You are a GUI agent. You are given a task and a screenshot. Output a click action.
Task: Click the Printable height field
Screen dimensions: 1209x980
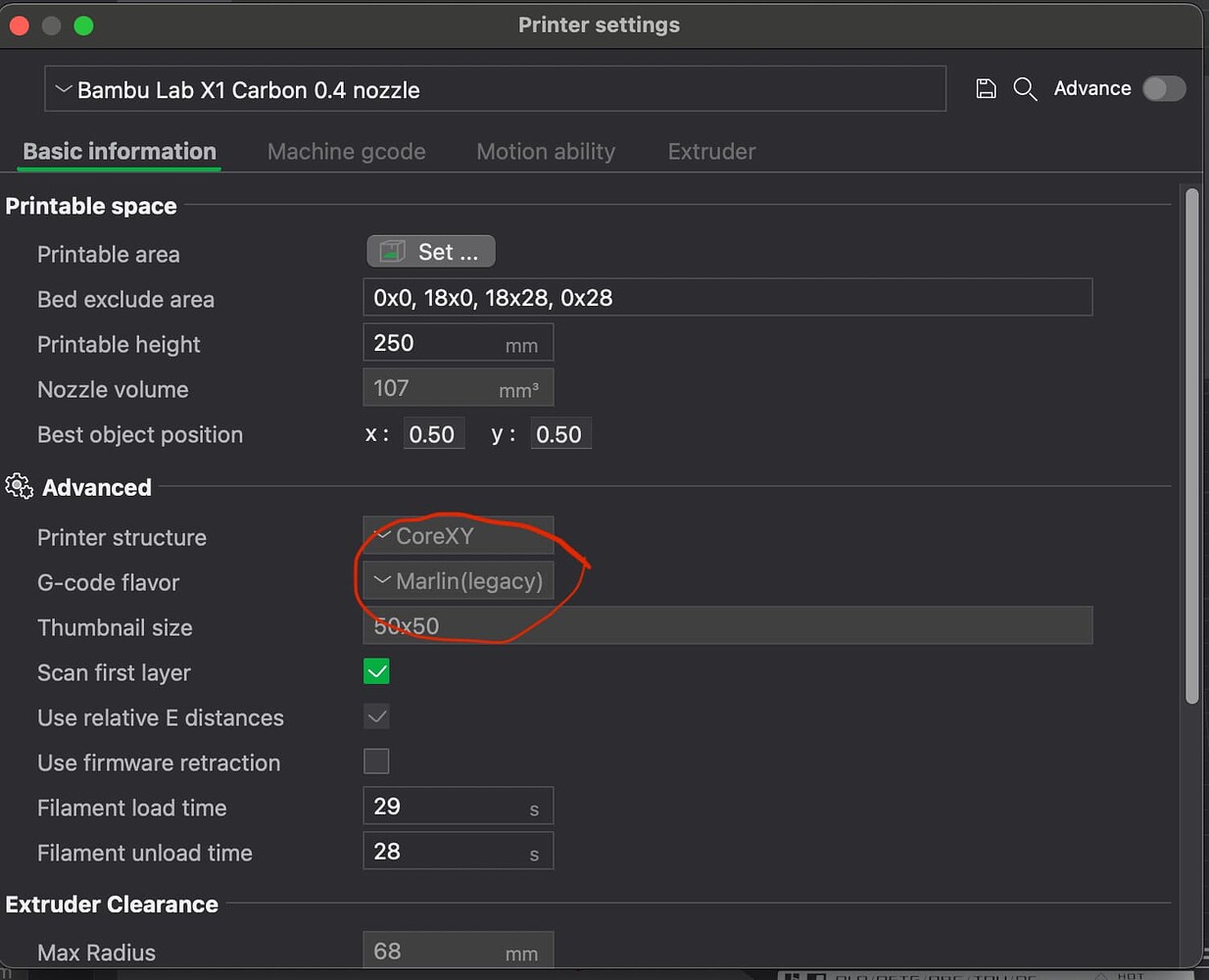[458, 343]
